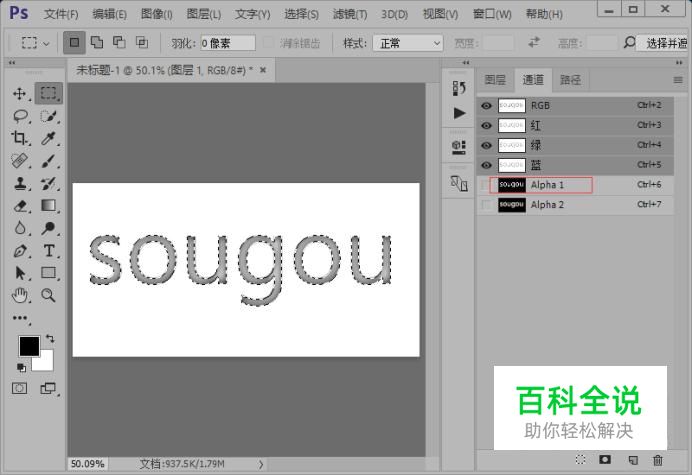Open the Edit Toolbar three-dots menu
This screenshot has width=692, height=475.
(20, 318)
